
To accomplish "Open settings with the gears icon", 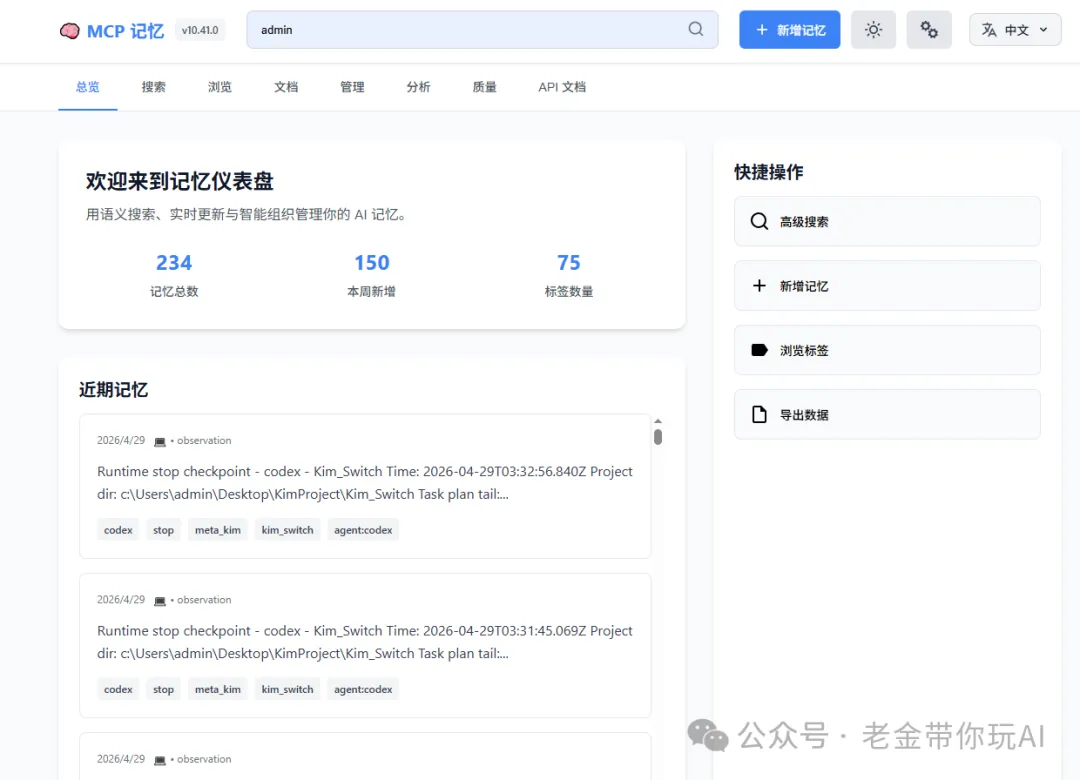I will [929, 30].
